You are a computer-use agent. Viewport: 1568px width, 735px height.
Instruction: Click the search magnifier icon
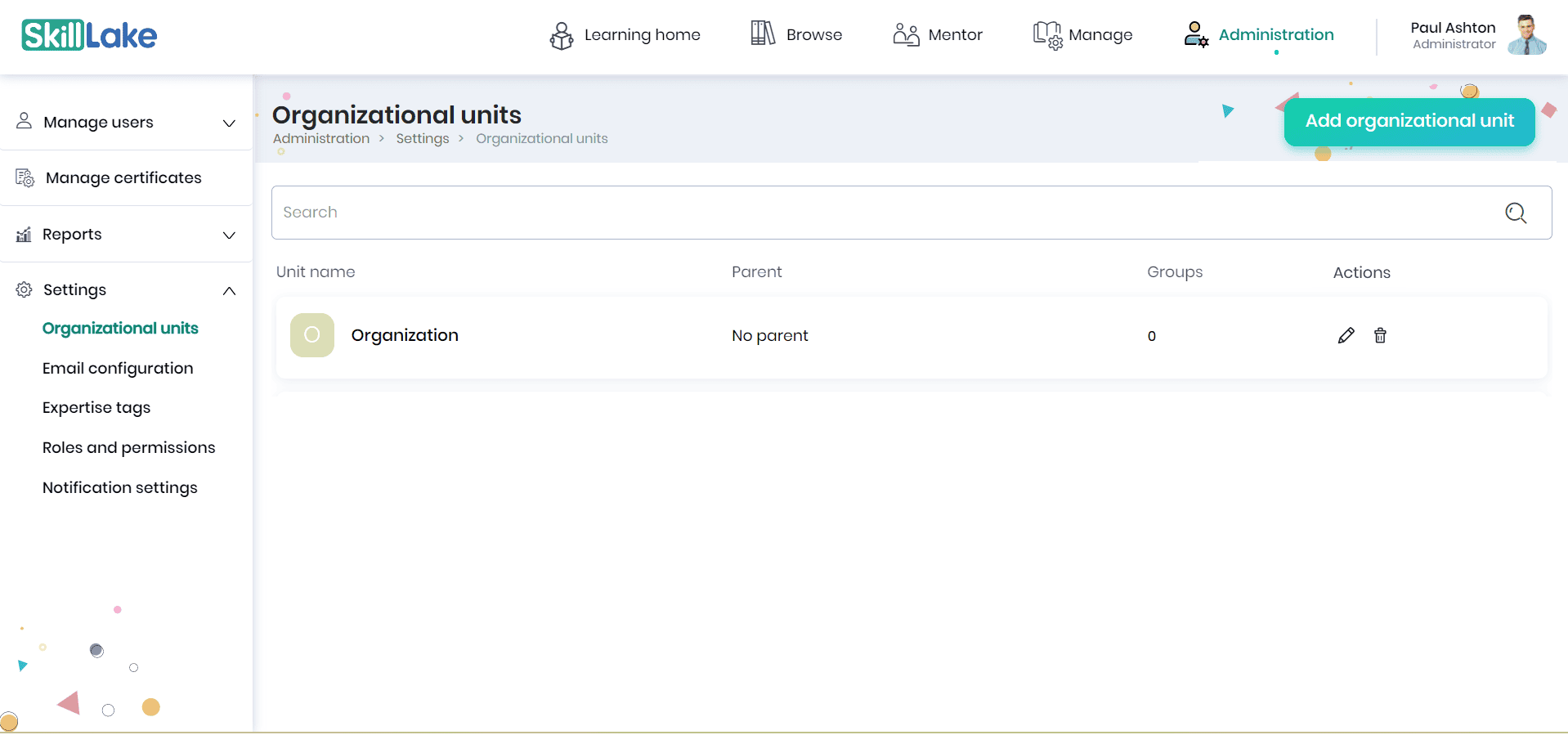1516,213
